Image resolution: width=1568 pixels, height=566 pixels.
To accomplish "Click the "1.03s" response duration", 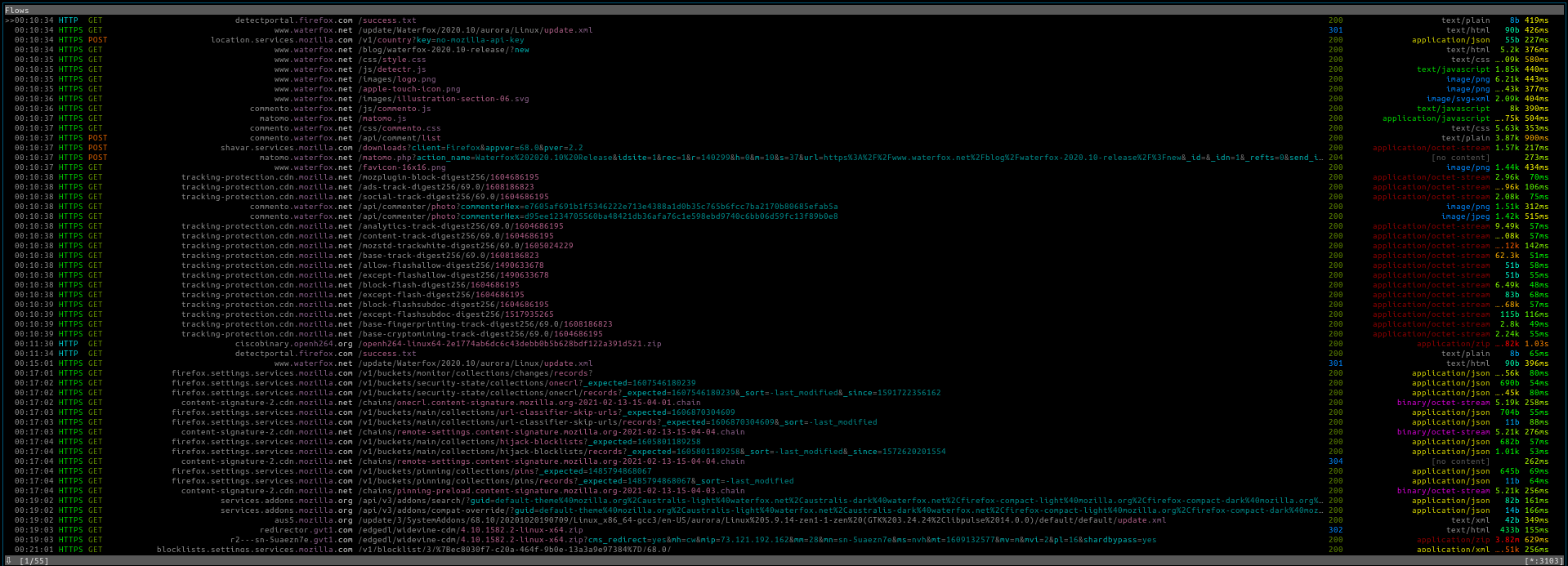I will (x=1537, y=344).
